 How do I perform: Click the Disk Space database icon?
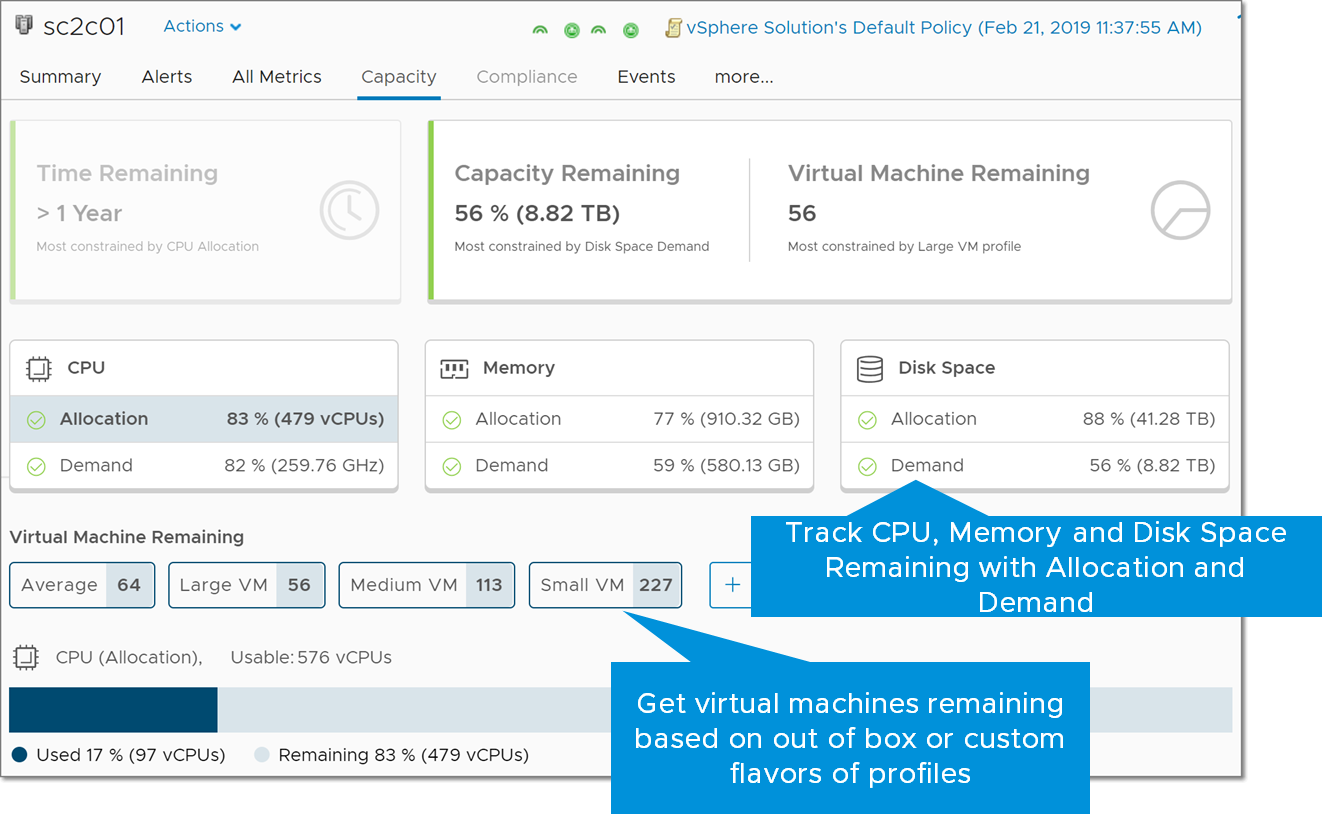(x=870, y=369)
